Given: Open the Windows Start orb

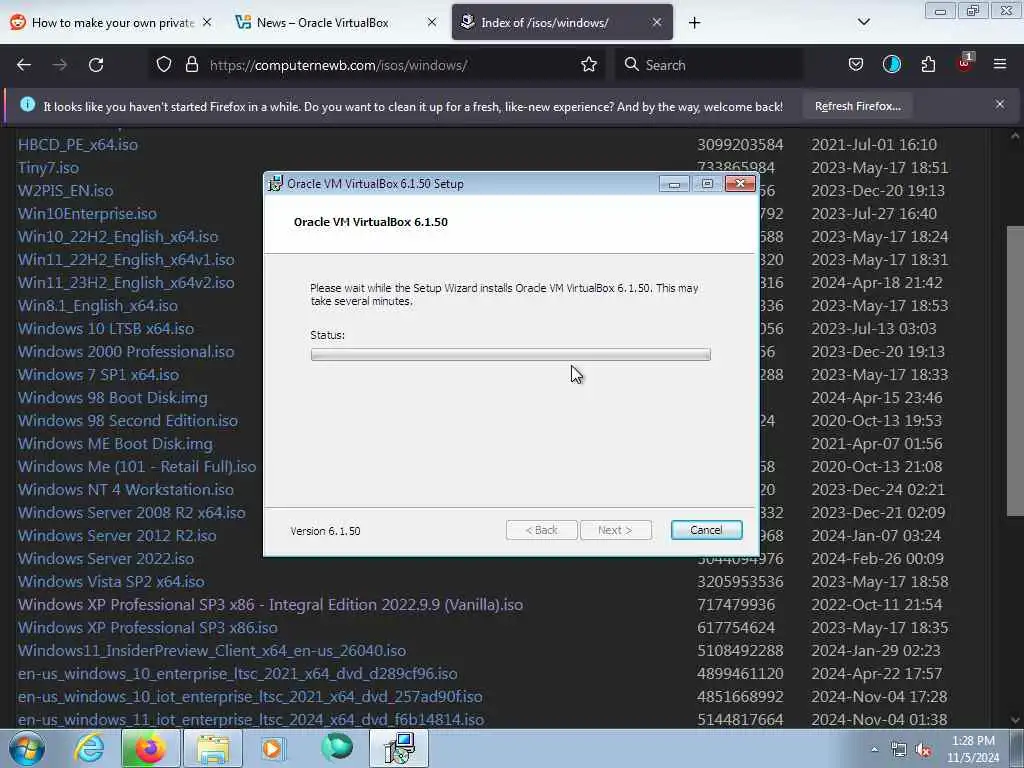Looking at the screenshot, I should (x=27, y=748).
